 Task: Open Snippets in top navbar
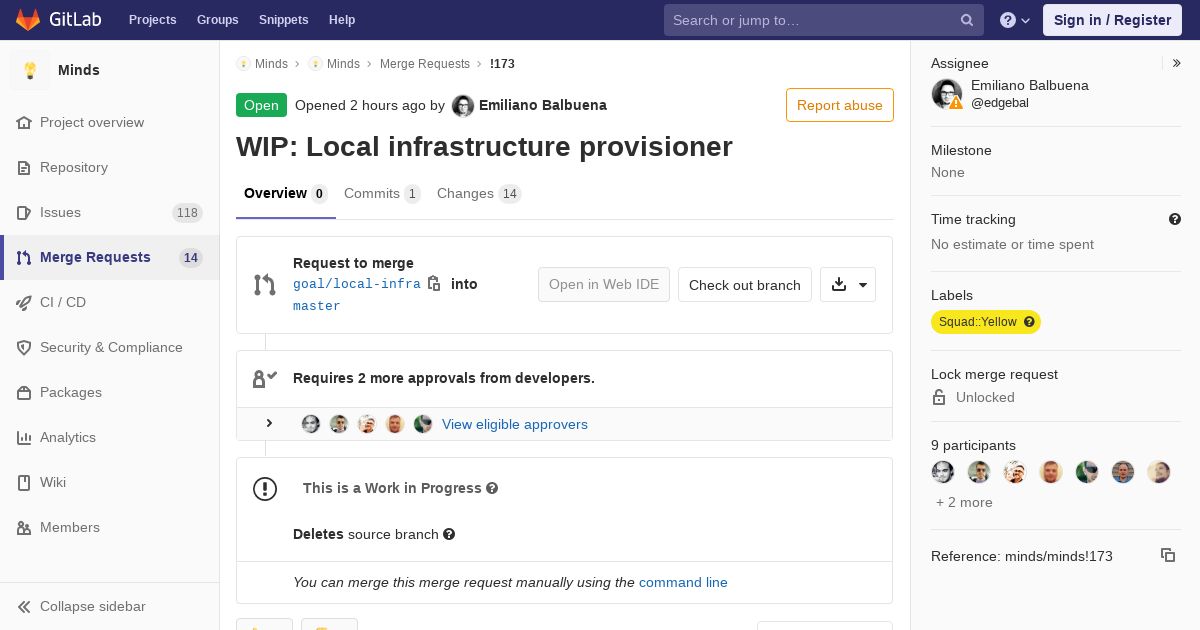click(x=283, y=20)
